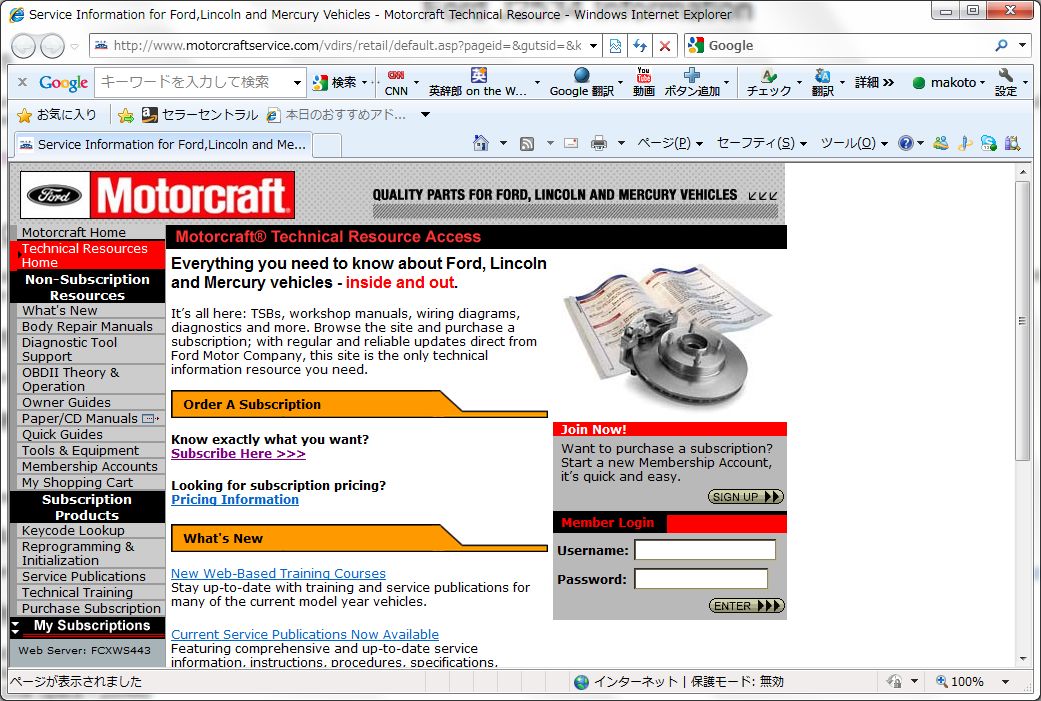
Task: Open the makoto account dropdown
Action: tap(949, 83)
